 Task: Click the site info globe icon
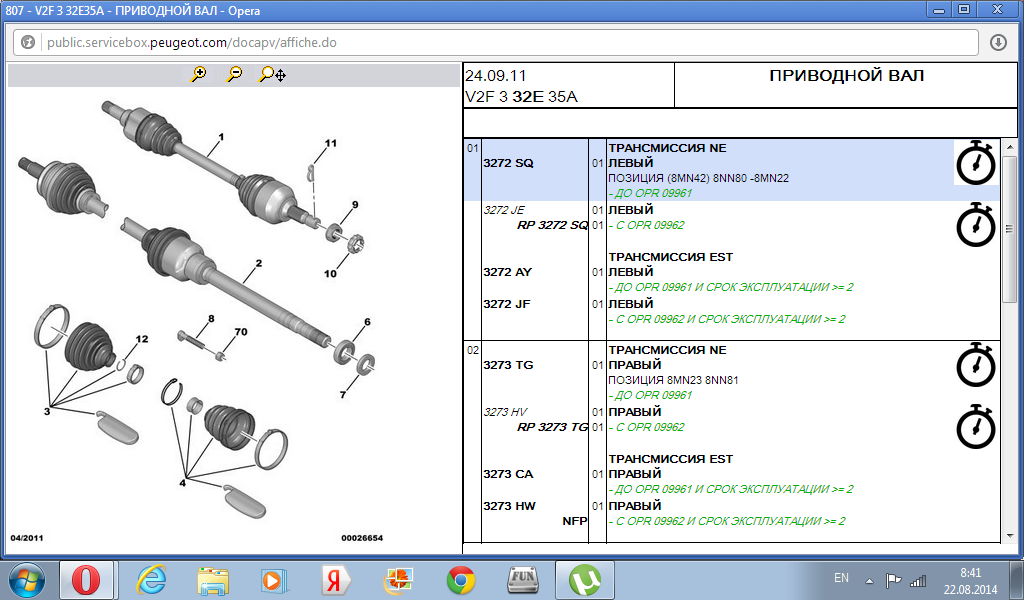tap(28, 43)
